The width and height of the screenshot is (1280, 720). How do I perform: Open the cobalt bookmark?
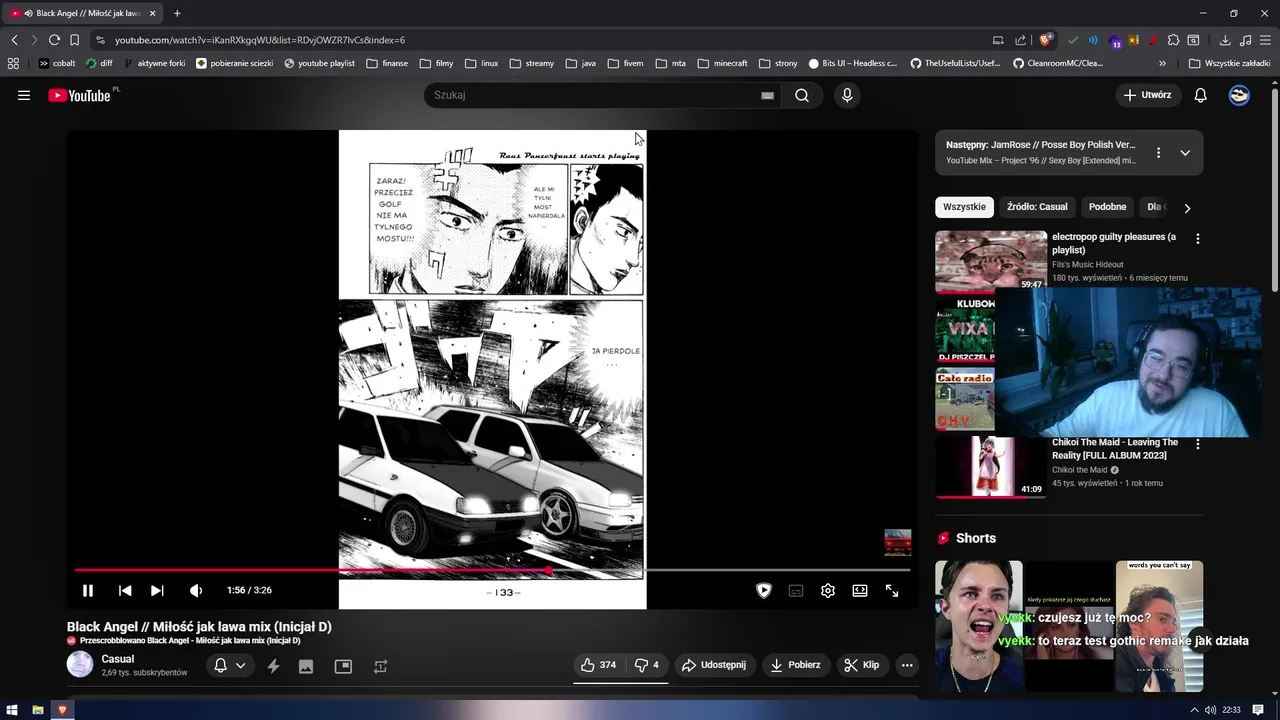point(56,63)
